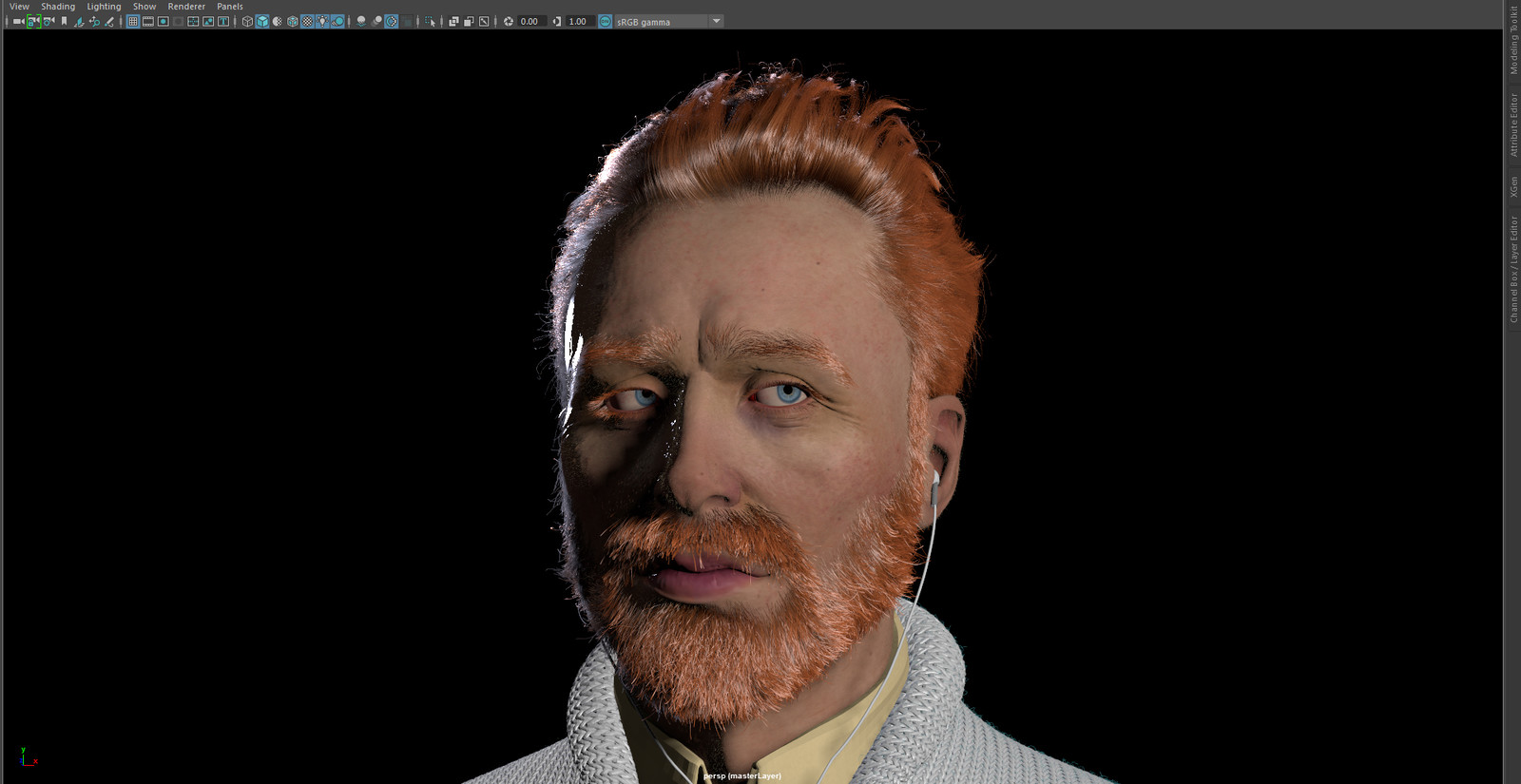Screen dimensions: 1521x784
Task: Toggle the viewport Grid display
Action: [x=133, y=21]
